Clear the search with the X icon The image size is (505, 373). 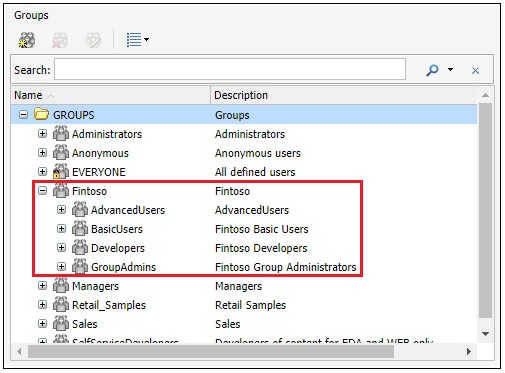click(475, 70)
